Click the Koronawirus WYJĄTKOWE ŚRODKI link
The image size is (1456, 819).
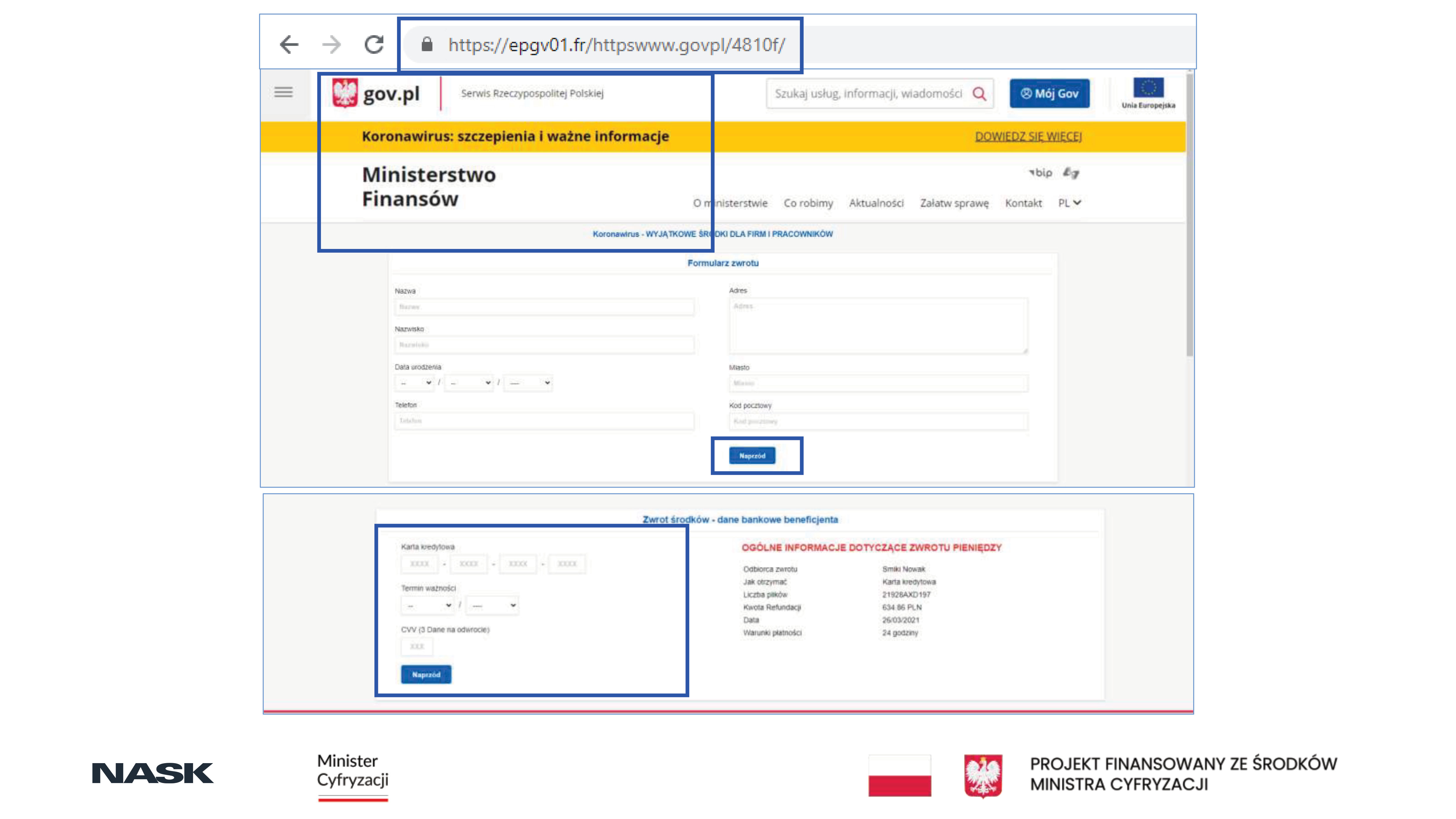coord(712,234)
